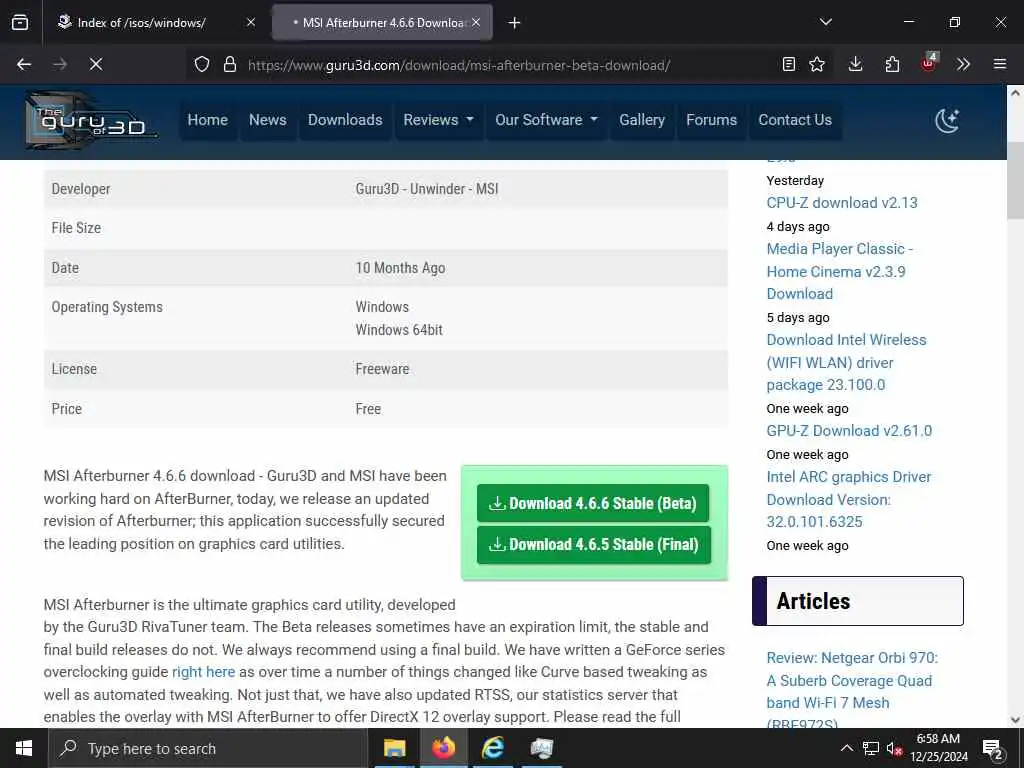Click the scrollbar down arrow

click(1015, 720)
